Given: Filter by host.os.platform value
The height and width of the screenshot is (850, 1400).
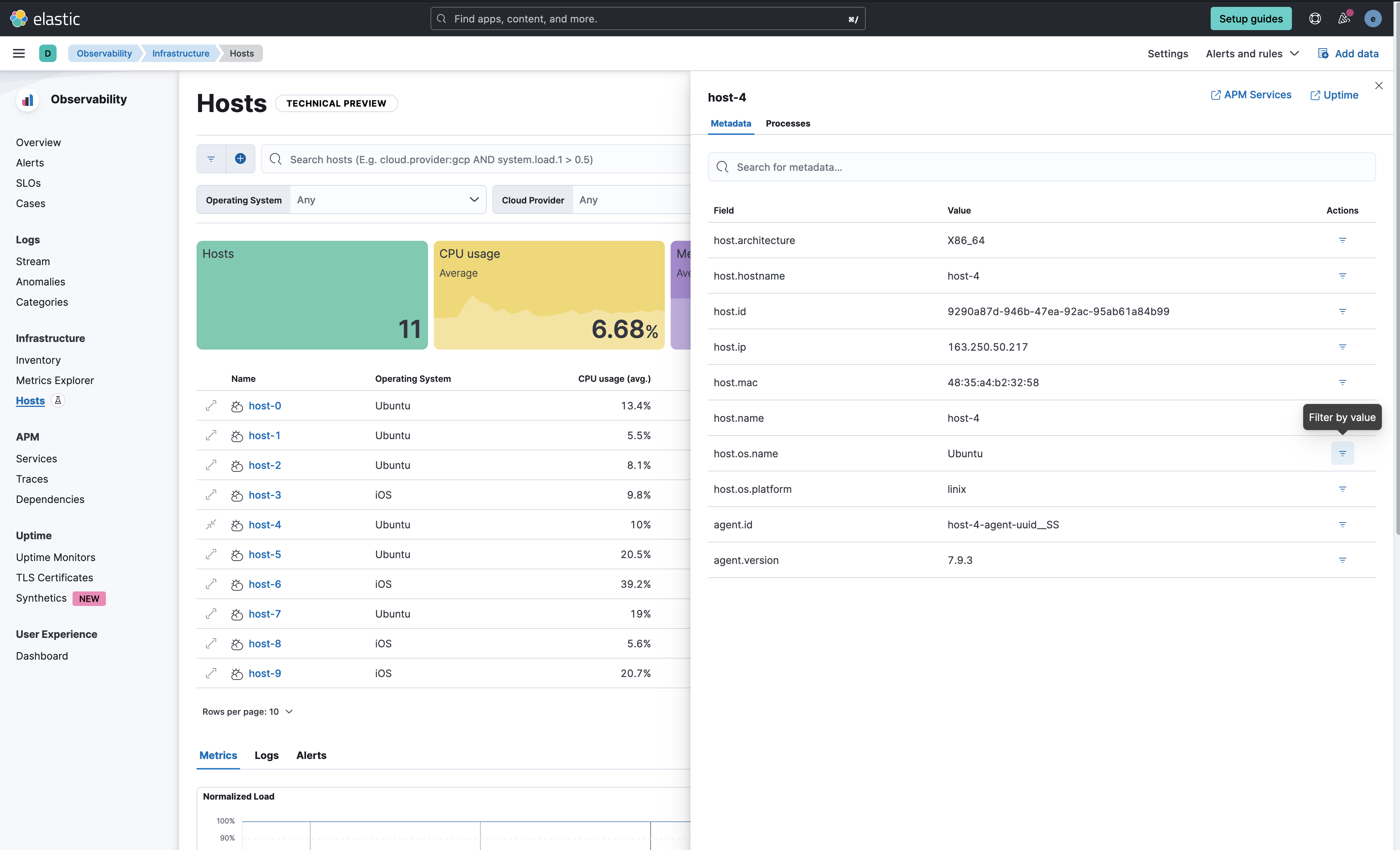Looking at the screenshot, I should (1342, 489).
